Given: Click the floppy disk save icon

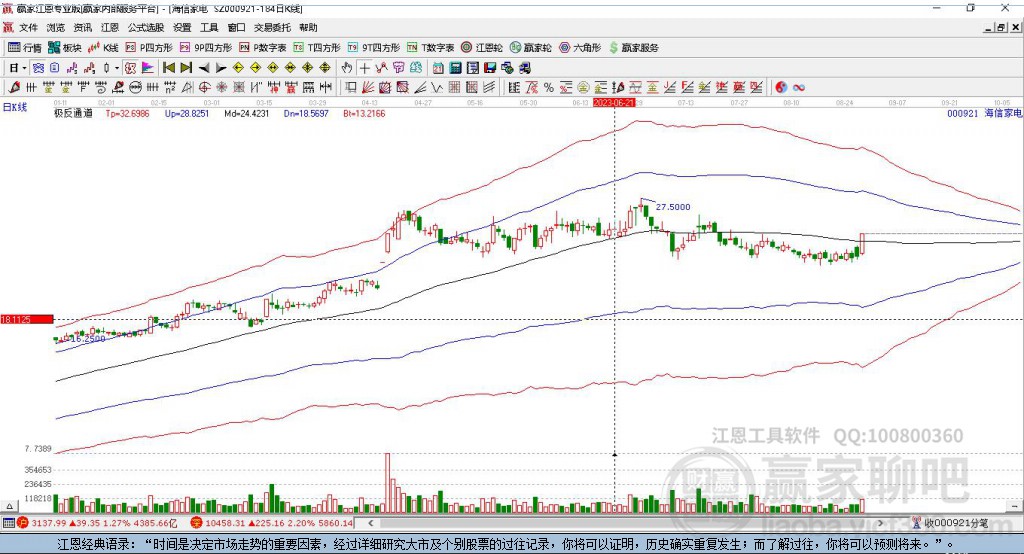Looking at the screenshot, I should point(490,68).
